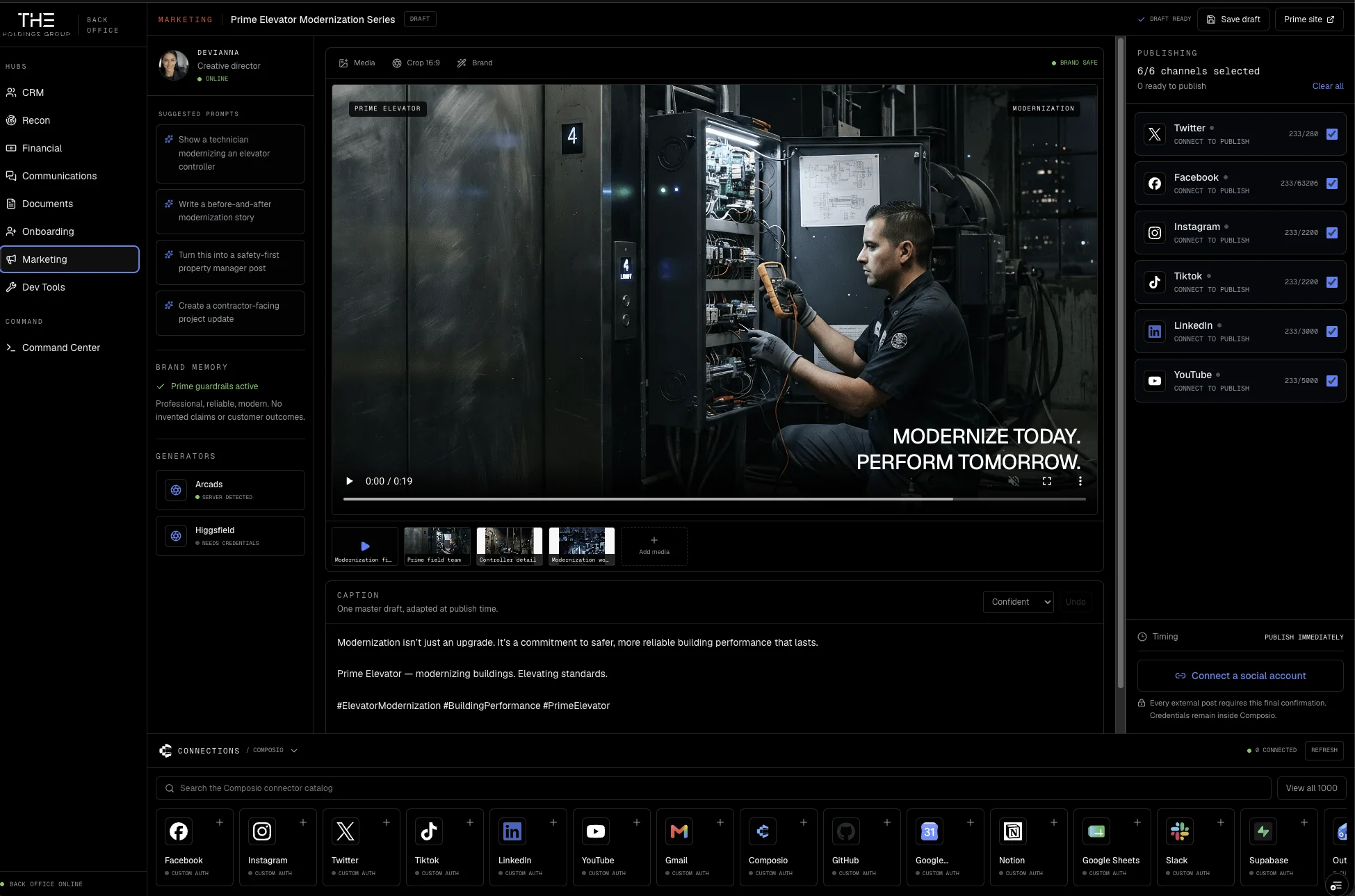Click the Twitter X icon in Publishing

(1155, 134)
